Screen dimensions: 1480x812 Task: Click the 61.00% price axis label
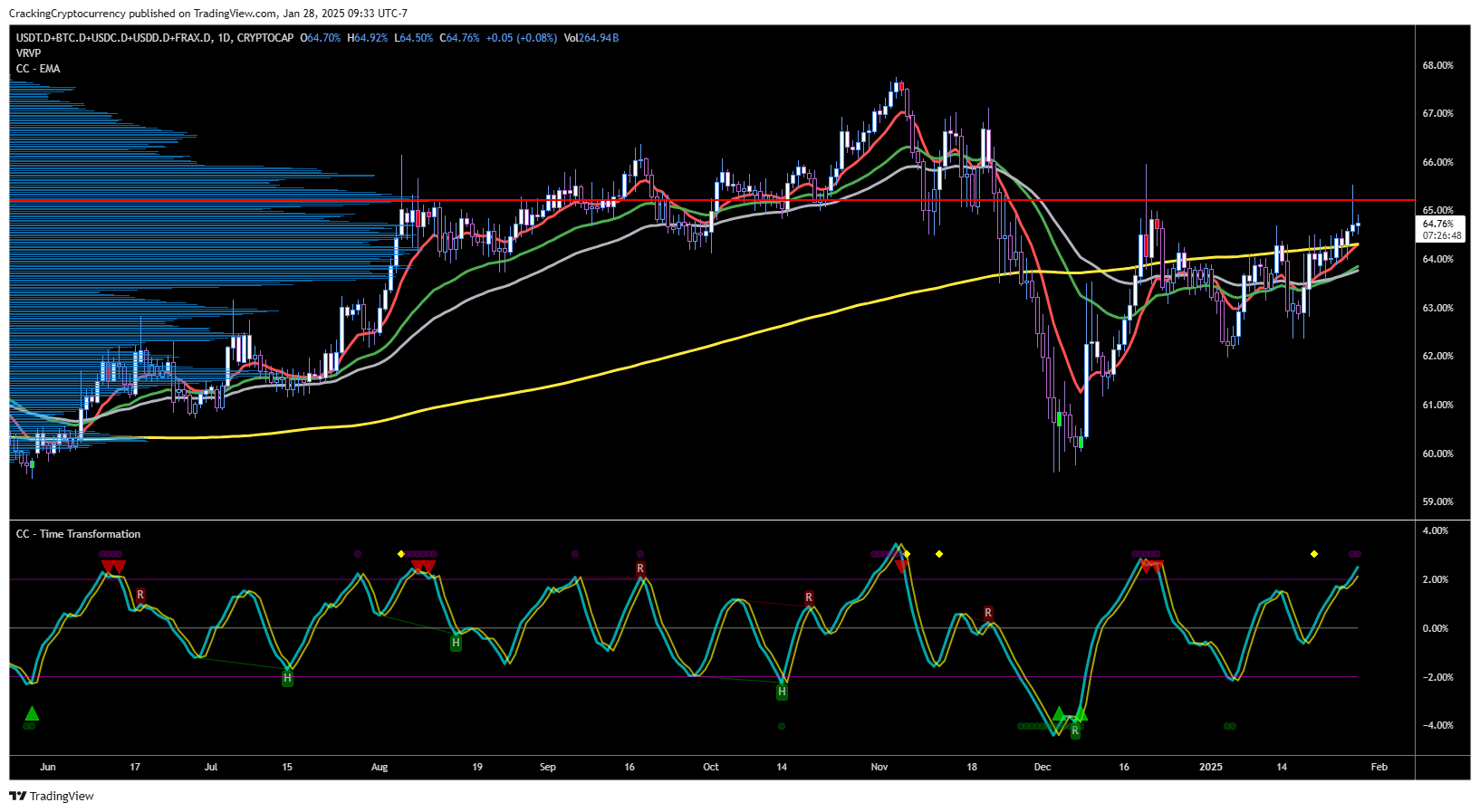pos(1438,405)
